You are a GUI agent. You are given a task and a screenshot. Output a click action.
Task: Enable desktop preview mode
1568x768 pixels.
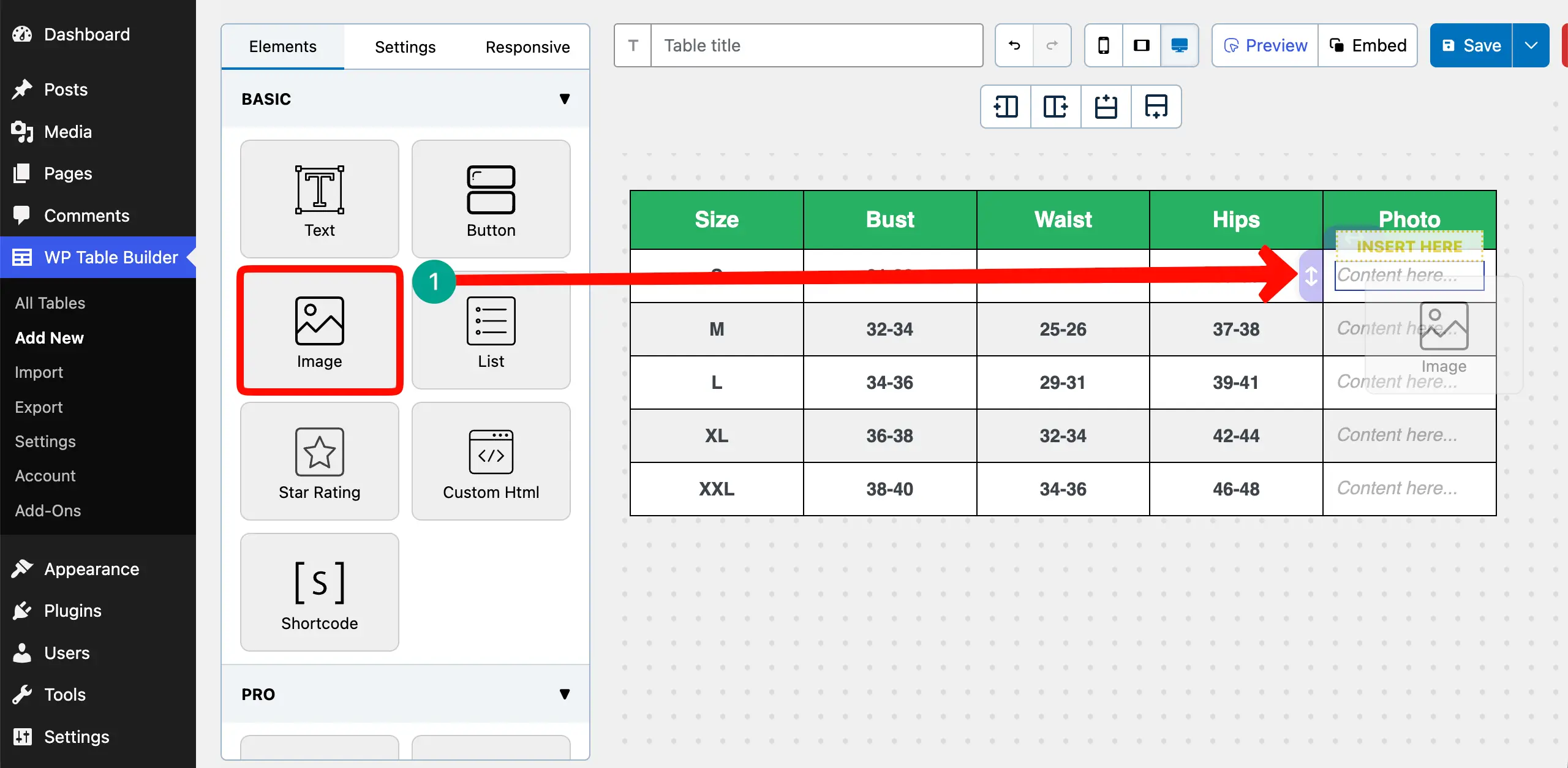[1179, 45]
